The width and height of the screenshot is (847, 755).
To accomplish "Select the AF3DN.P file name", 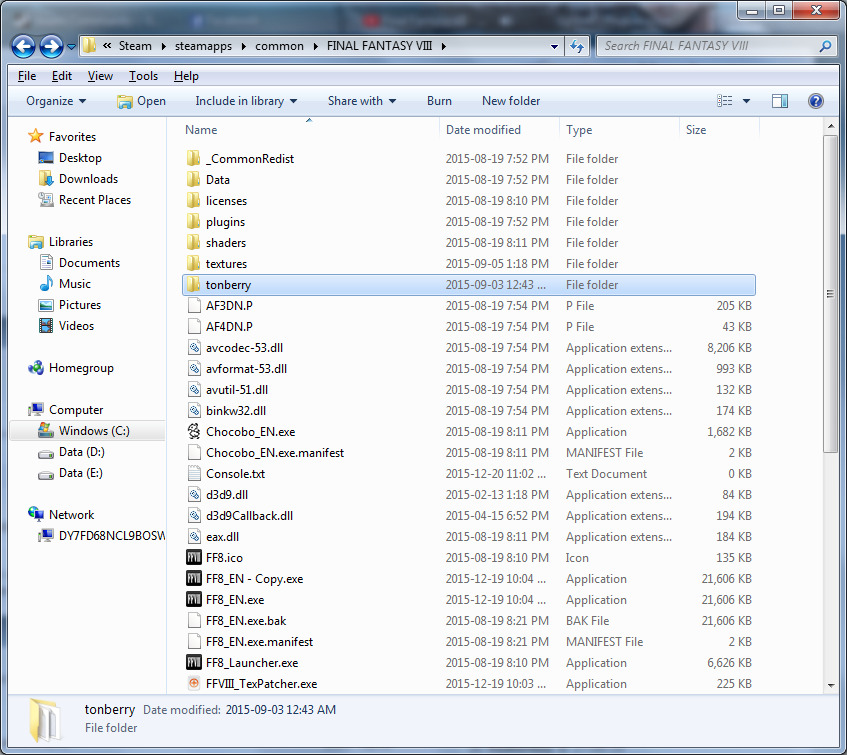I will tap(229, 306).
